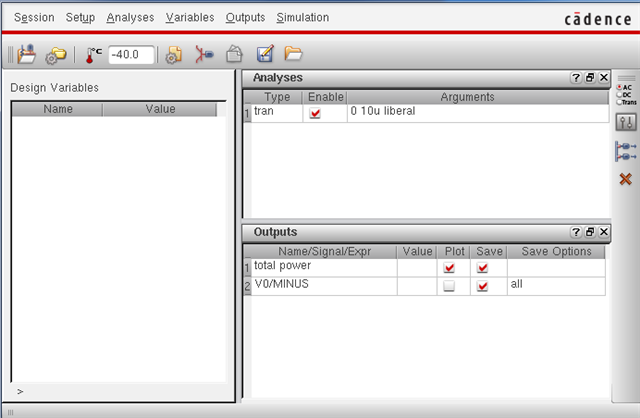640x418 pixels.
Task: Open help for the Analyses panel
Action: click(576, 78)
